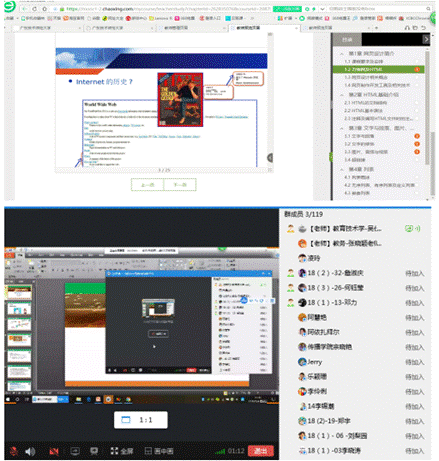The image size is (439, 461).
Task: Click the green browser logo icon
Action: (x=10, y=7)
